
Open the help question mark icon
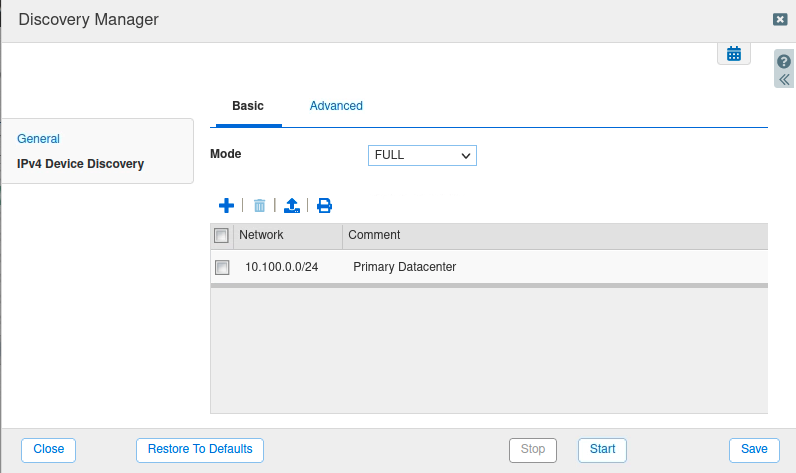[784, 61]
